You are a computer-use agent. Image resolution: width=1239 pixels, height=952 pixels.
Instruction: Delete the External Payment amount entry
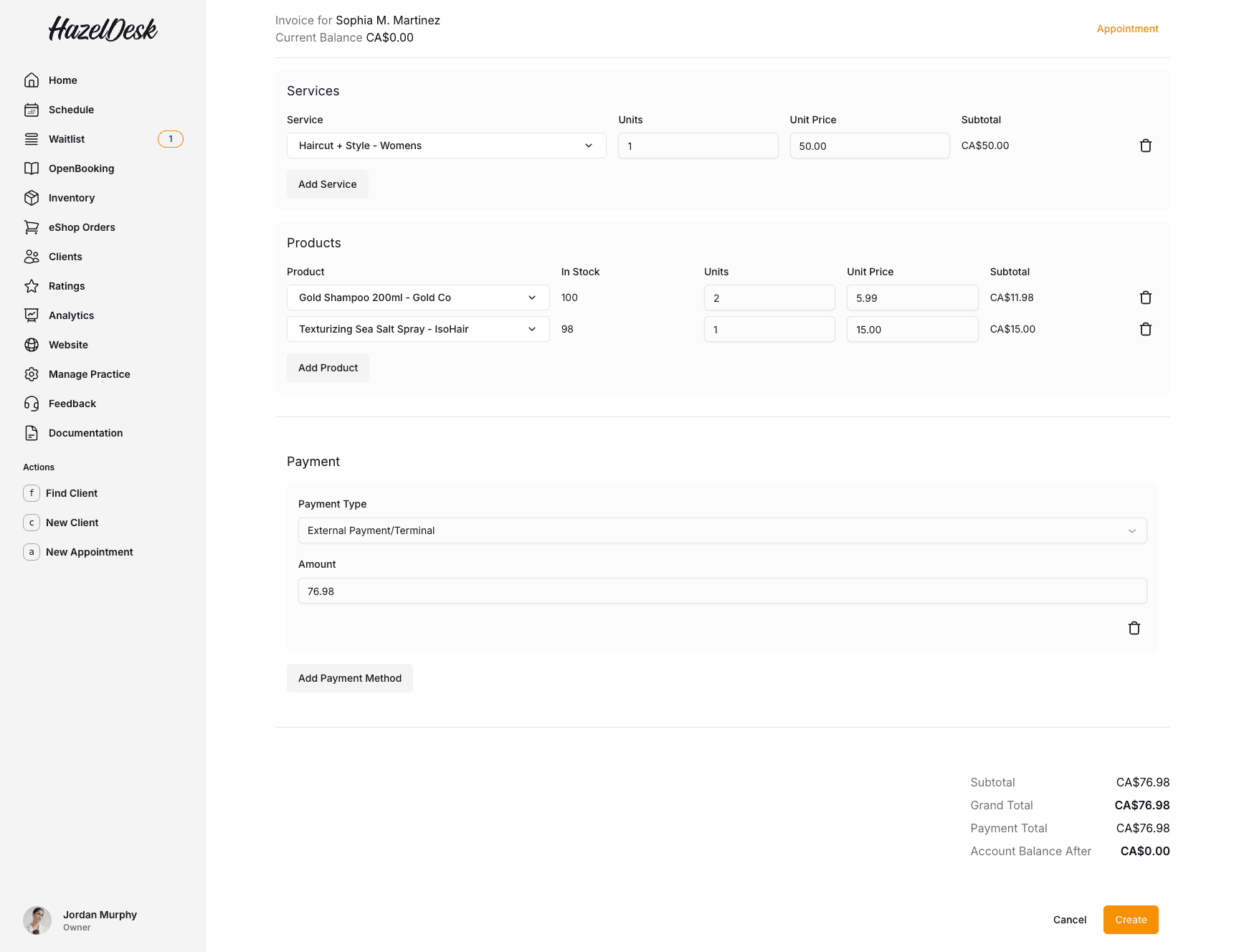pyautogui.click(x=1134, y=627)
